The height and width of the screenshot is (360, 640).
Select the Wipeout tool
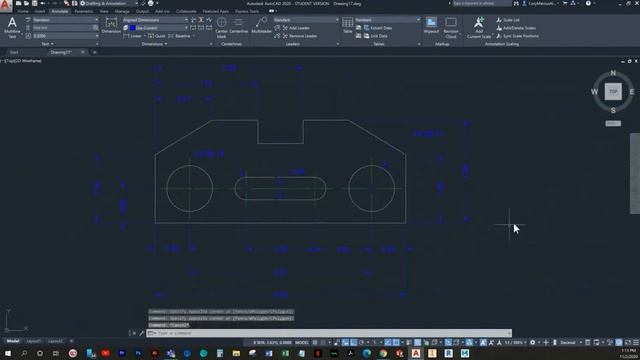pyautogui.click(x=431, y=25)
